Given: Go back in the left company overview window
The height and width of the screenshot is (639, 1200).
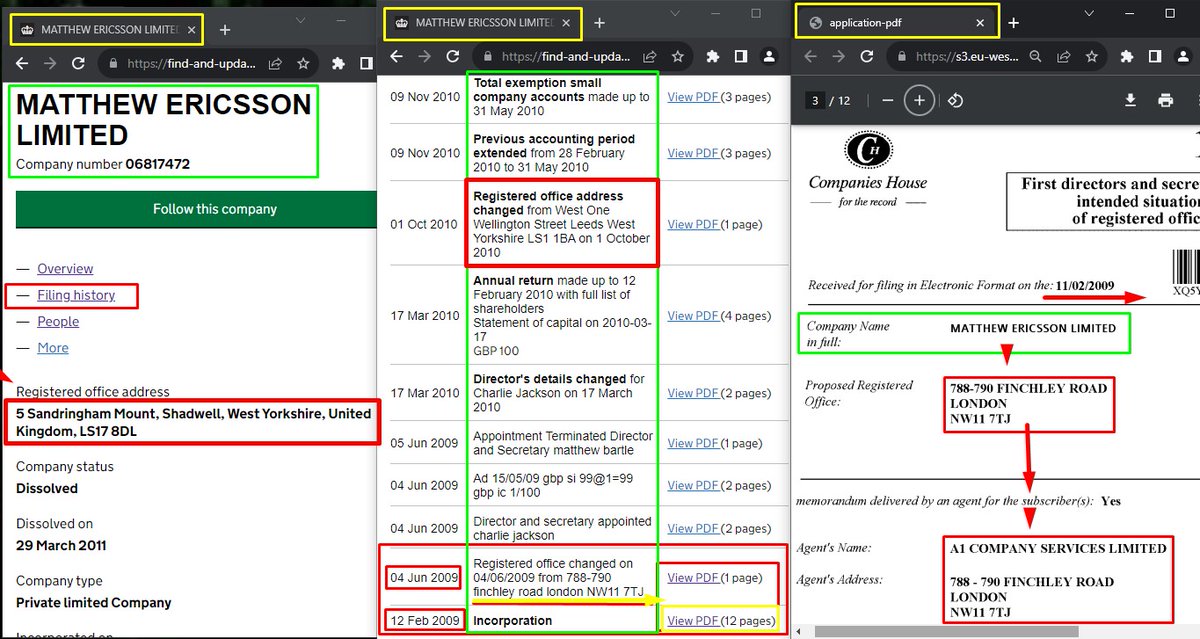Looking at the screenshot, I should click(x=22, y=64).
